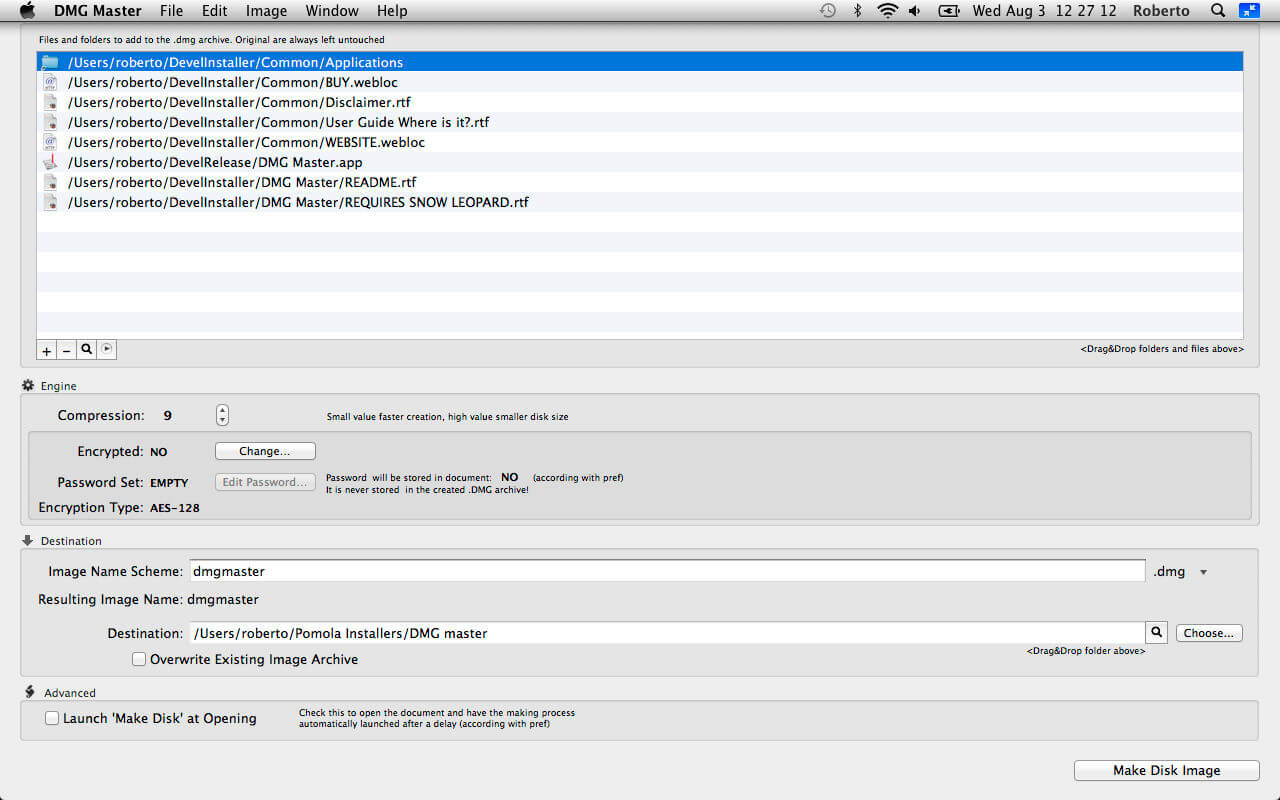Click the Applications folder icon in the list
Screen dimensions: 1280x800
click(50, 62)
